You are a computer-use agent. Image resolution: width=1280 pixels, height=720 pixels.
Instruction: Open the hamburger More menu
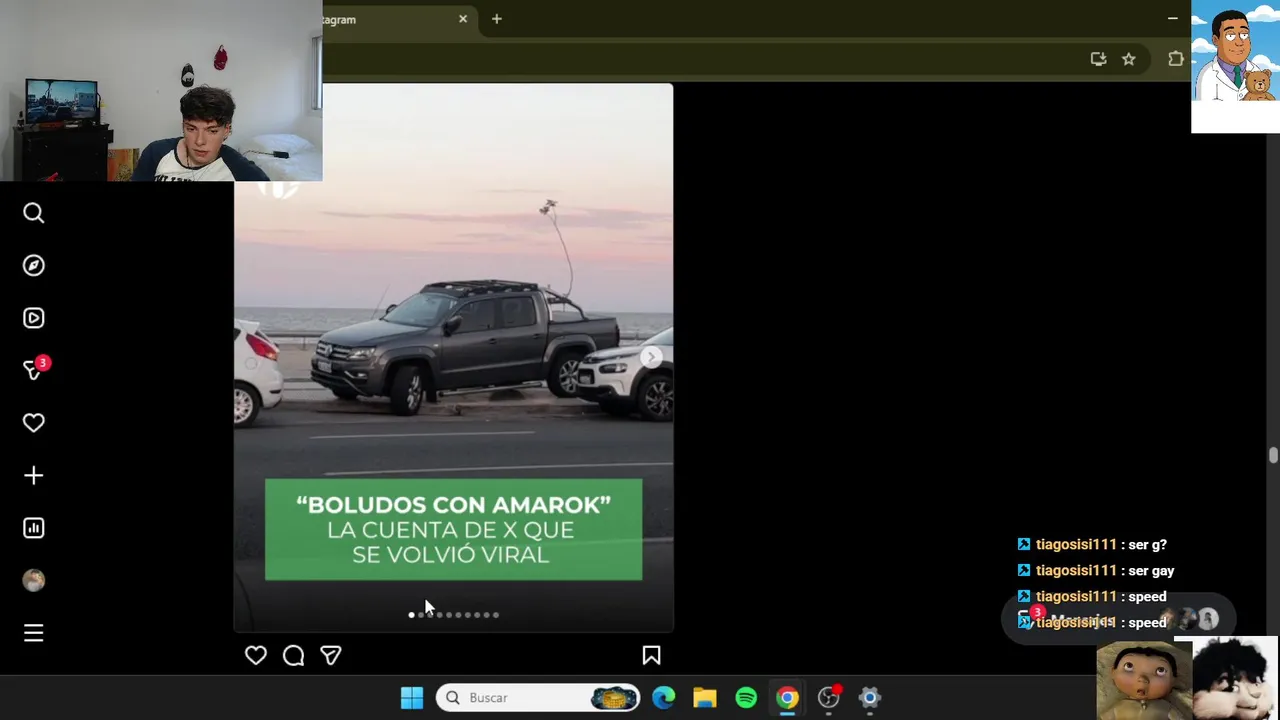pos(34,633)
